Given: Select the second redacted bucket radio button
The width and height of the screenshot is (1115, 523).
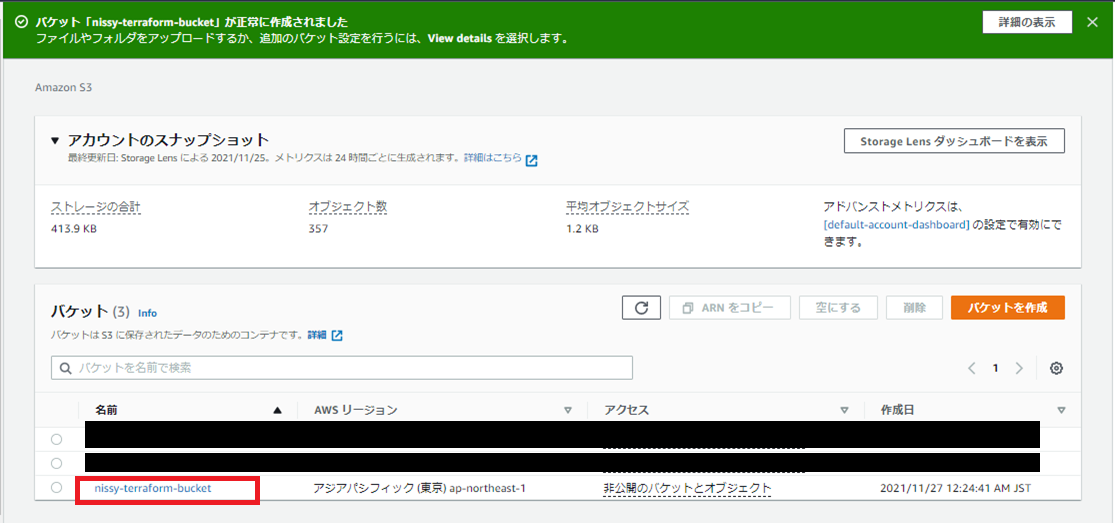Looking at the screenshot, I should tap(56, 463).
